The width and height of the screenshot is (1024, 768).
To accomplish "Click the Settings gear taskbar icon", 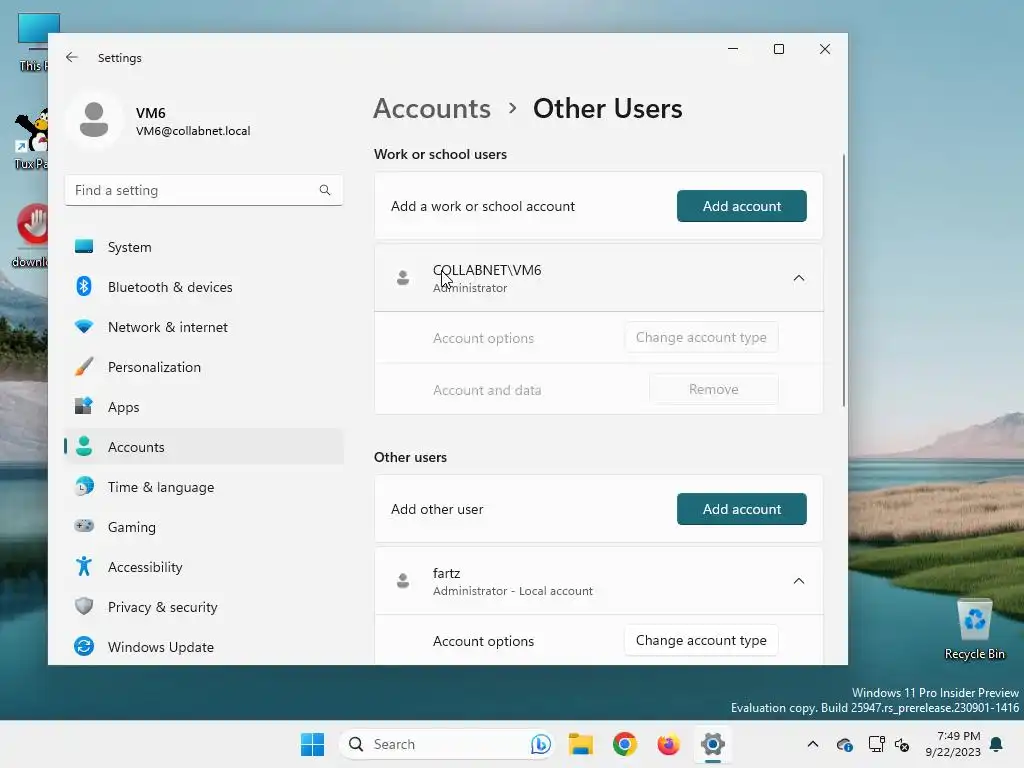I will 712,744.
